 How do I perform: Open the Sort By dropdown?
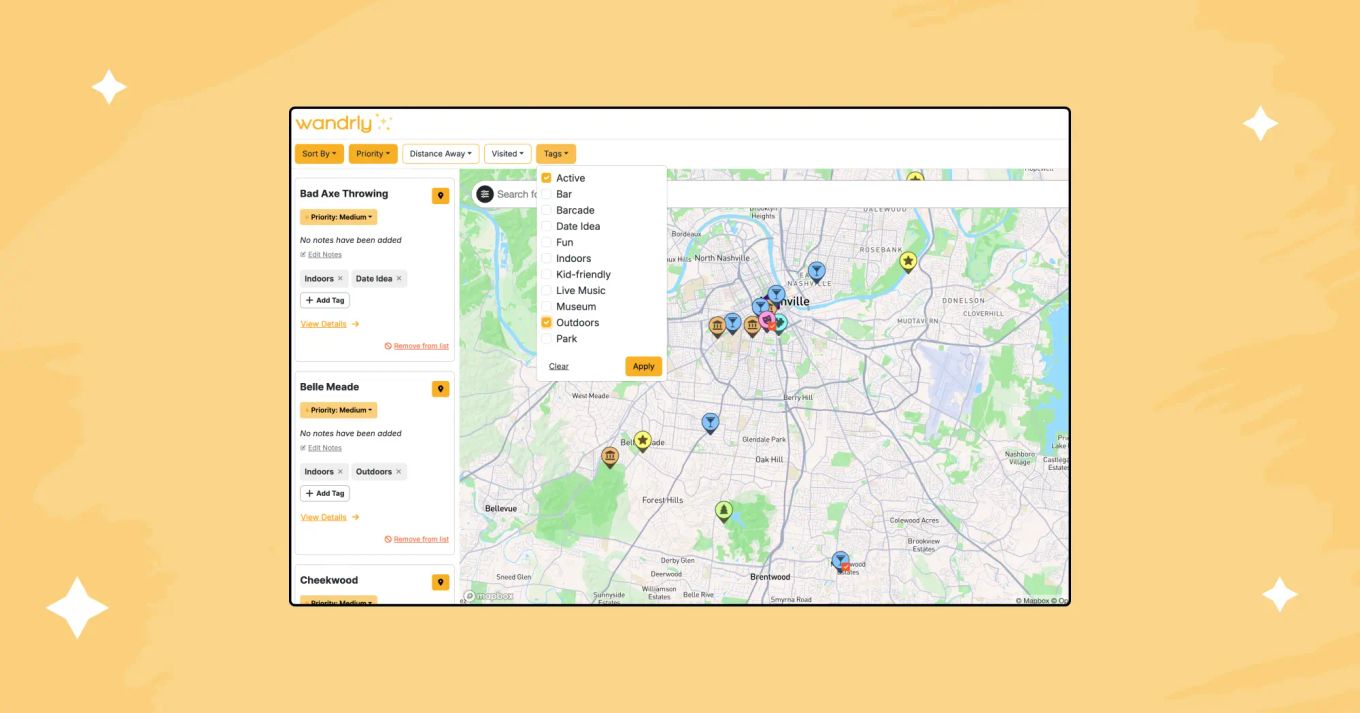[319, 154]
